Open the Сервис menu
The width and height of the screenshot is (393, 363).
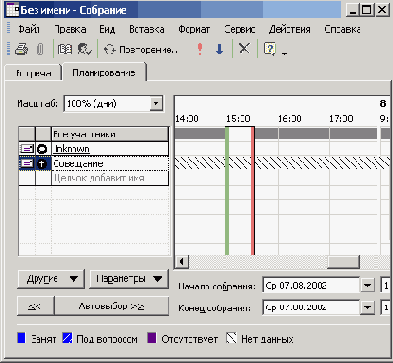(240, 29)
